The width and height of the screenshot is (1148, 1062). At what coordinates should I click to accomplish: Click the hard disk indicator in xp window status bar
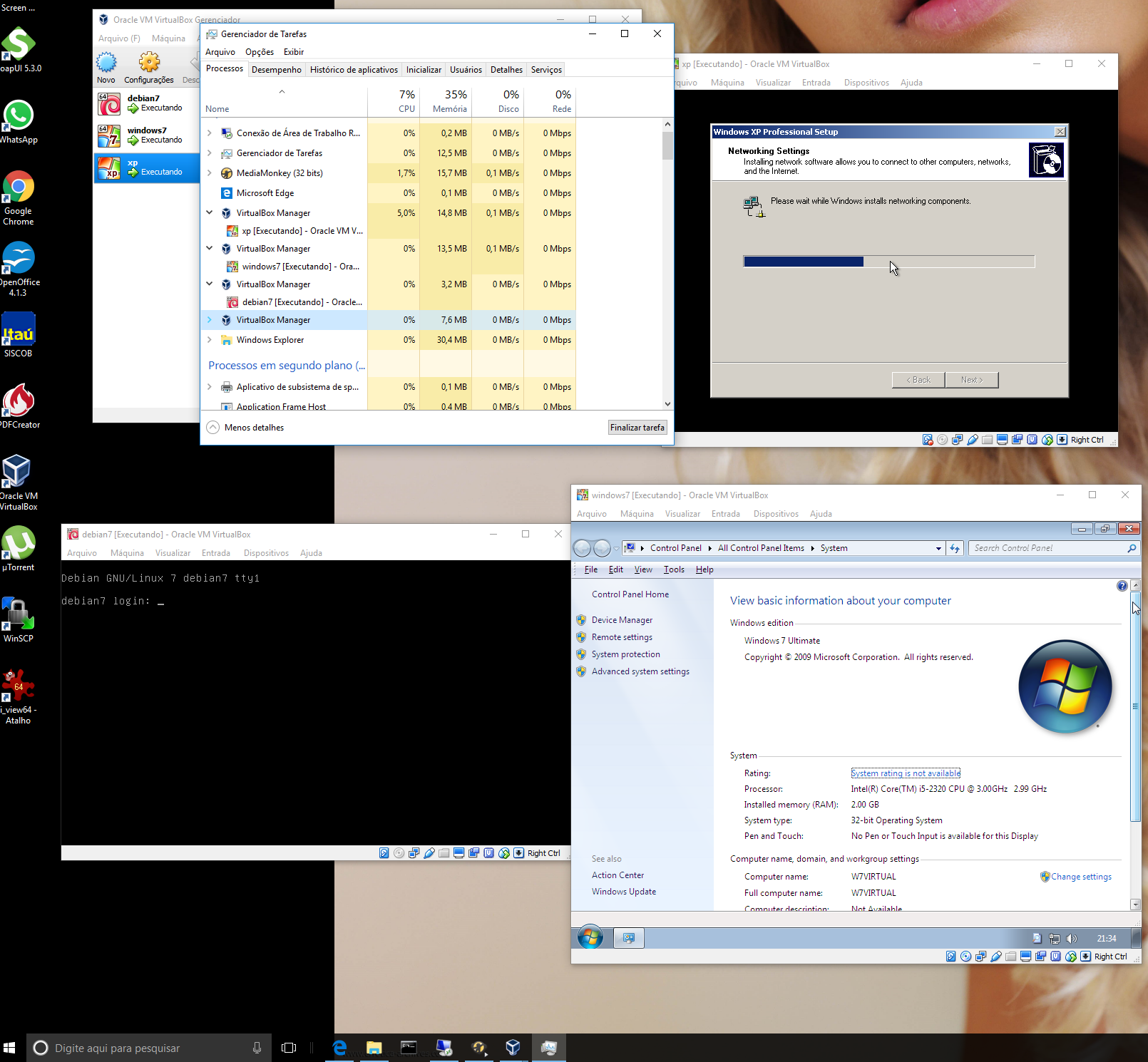click(928, 440)
